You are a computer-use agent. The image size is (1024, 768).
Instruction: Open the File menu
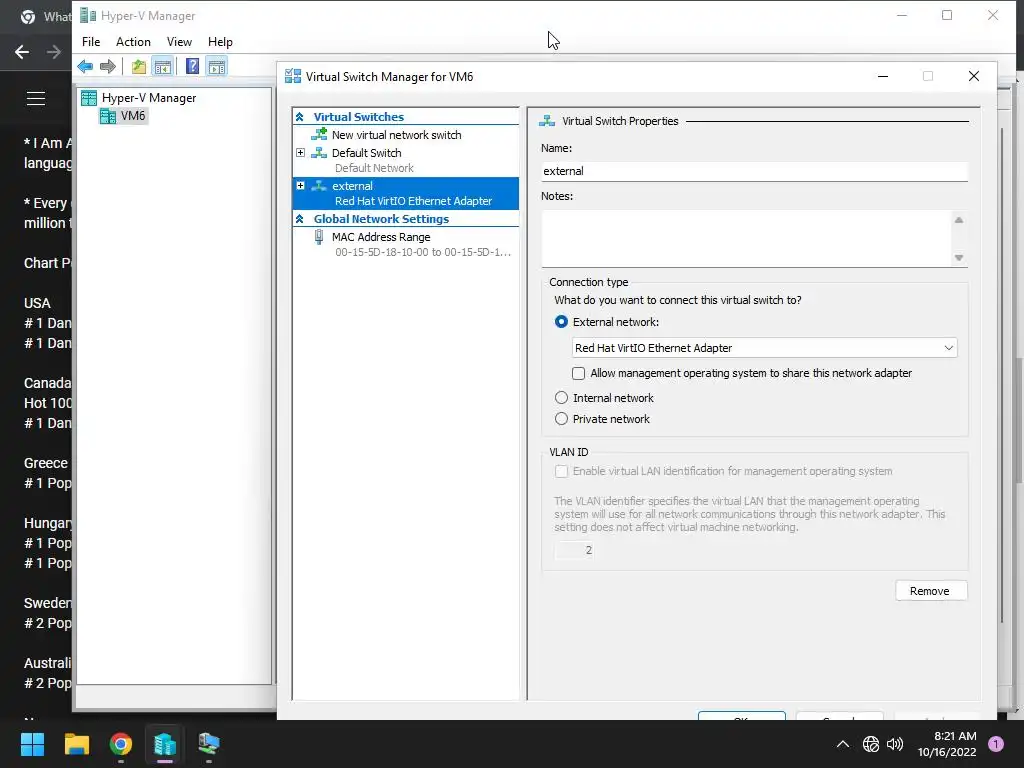(91, 42)
